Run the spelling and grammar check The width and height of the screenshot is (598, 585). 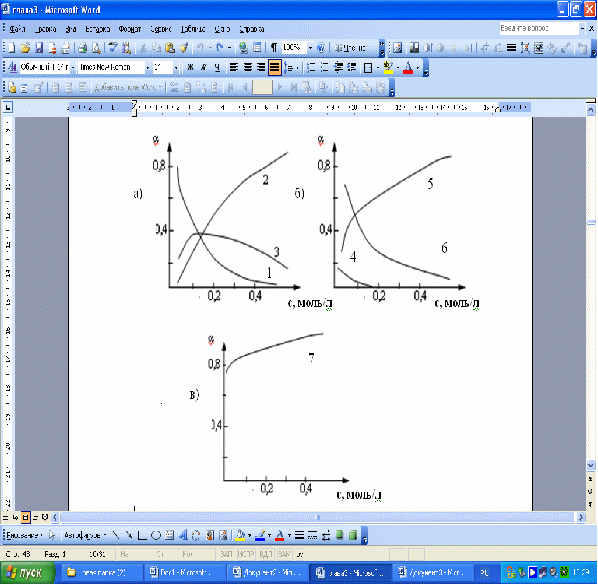113,48
